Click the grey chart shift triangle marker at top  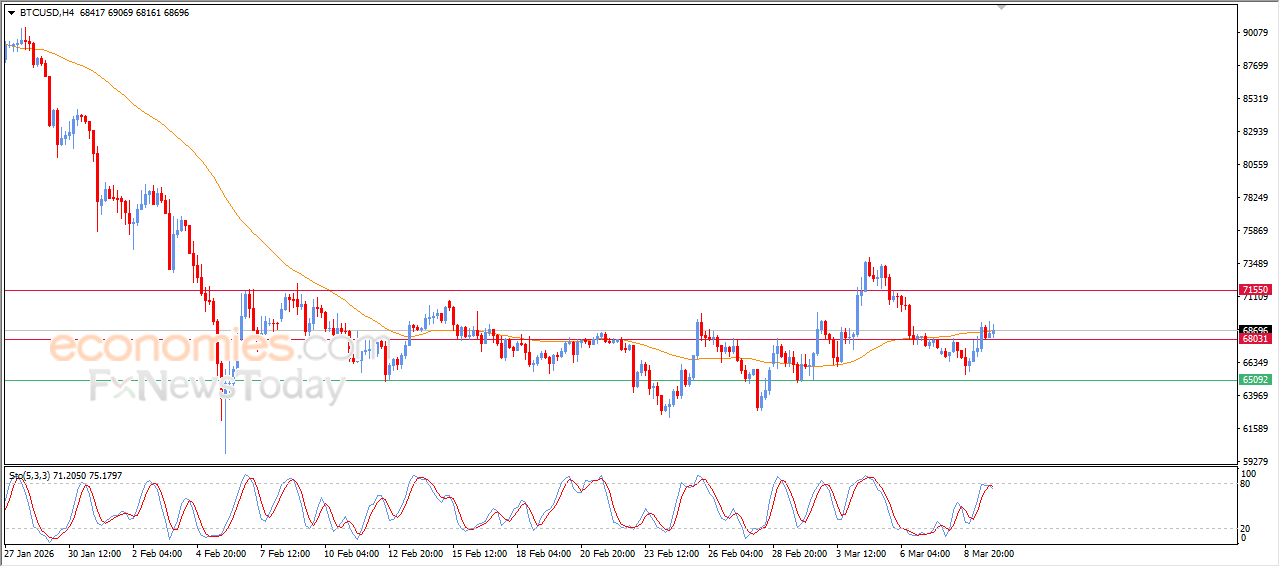point(1001,7)
